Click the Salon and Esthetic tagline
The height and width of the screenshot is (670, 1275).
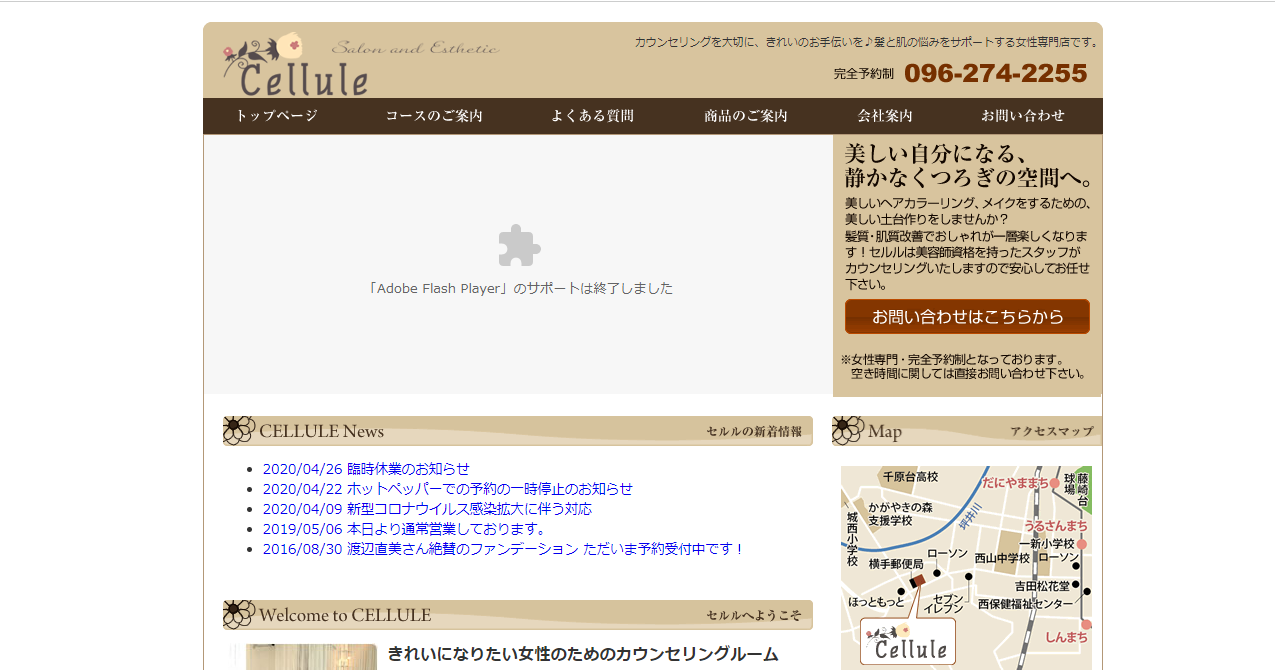click(415, 48)
